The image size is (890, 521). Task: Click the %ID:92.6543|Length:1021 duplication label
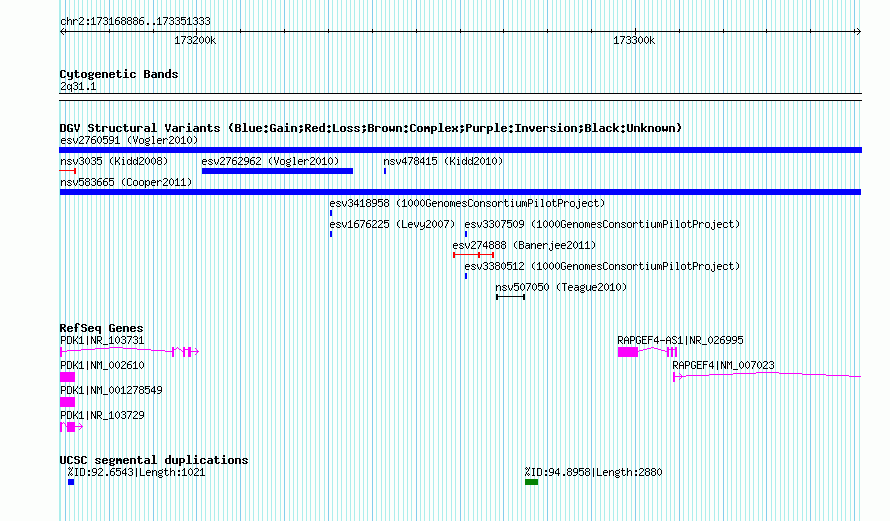coord(136,472)
